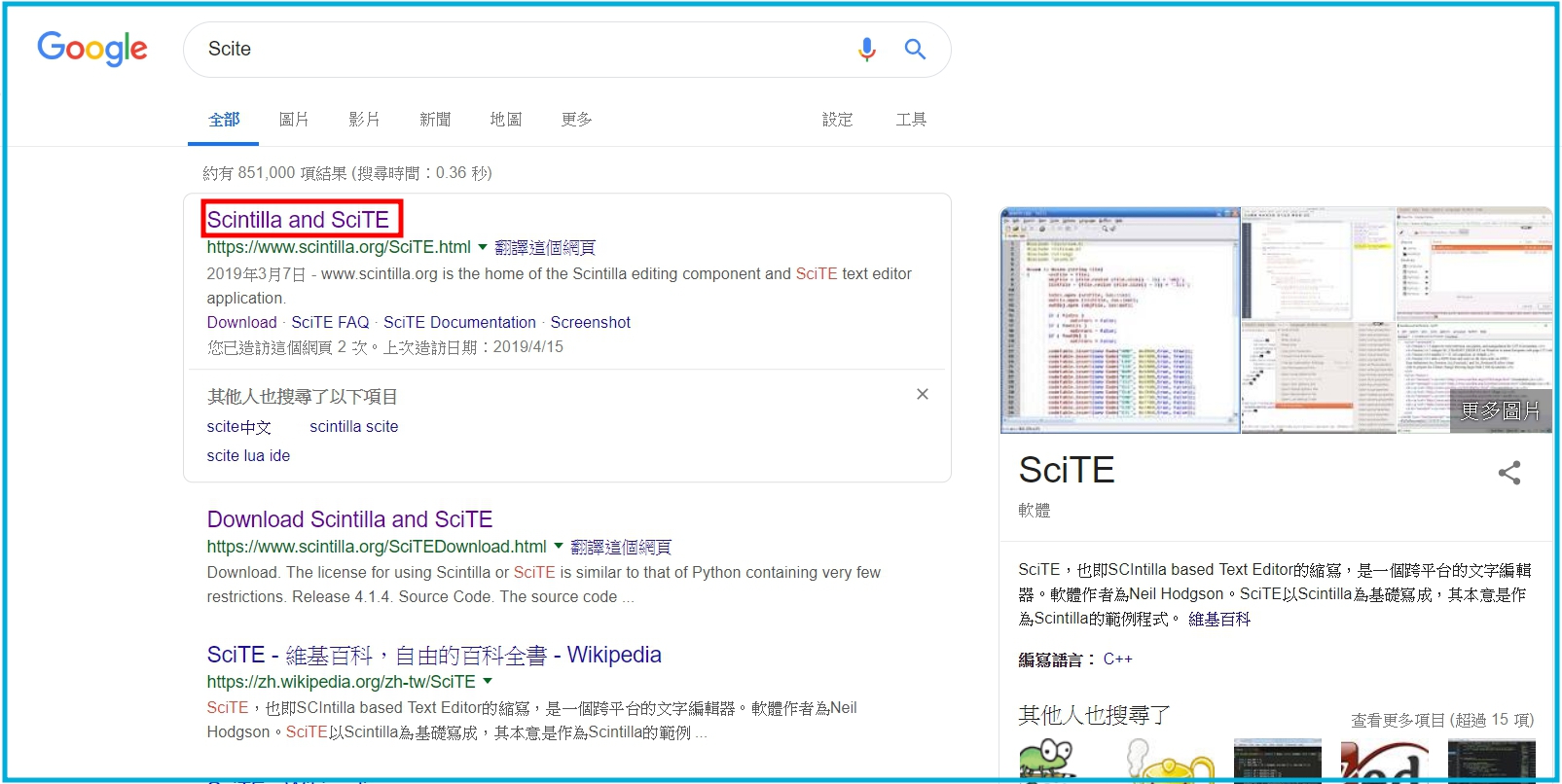This screenshot has width=1562, height=784.
Task: Click the Google logo
Action: pos(92,48)
